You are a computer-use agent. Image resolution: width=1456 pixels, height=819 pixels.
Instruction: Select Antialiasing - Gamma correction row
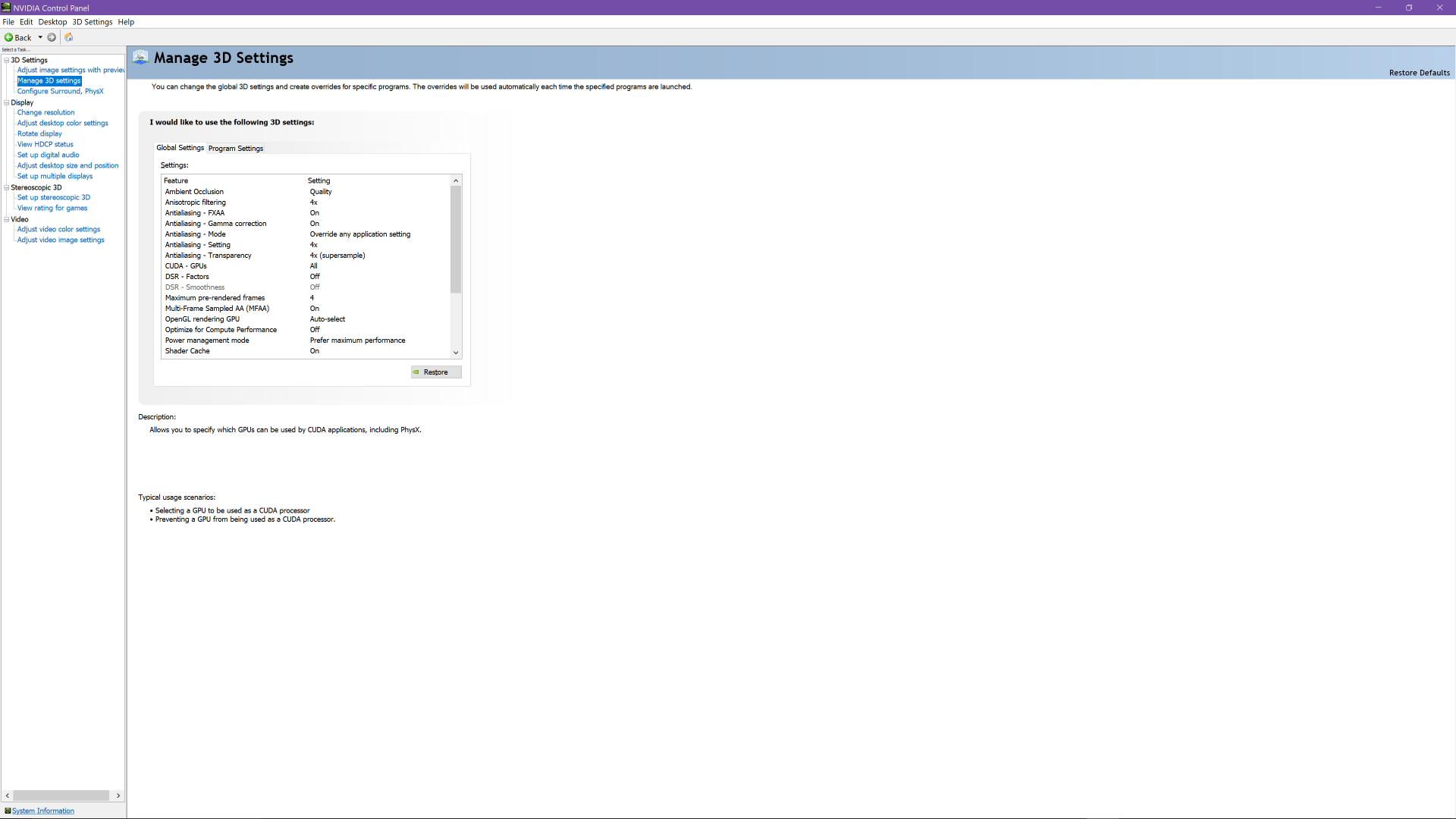click(x=306, y=224)
